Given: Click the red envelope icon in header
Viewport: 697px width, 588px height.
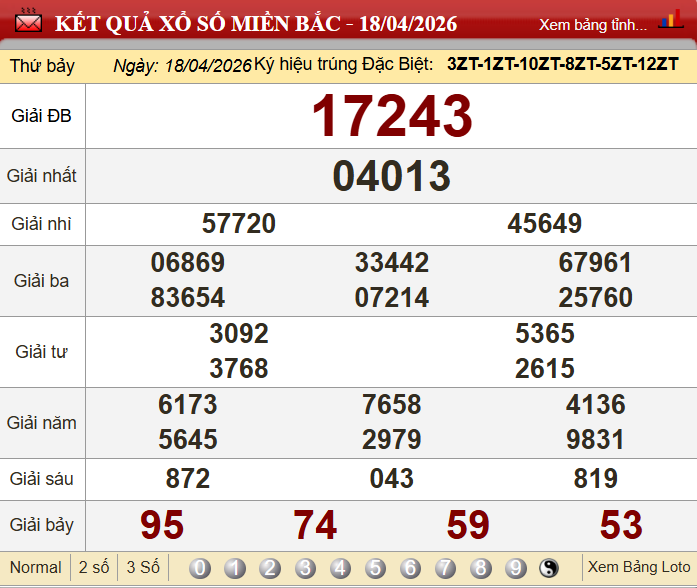Looking at the screenshot, I should click(28, 22).
